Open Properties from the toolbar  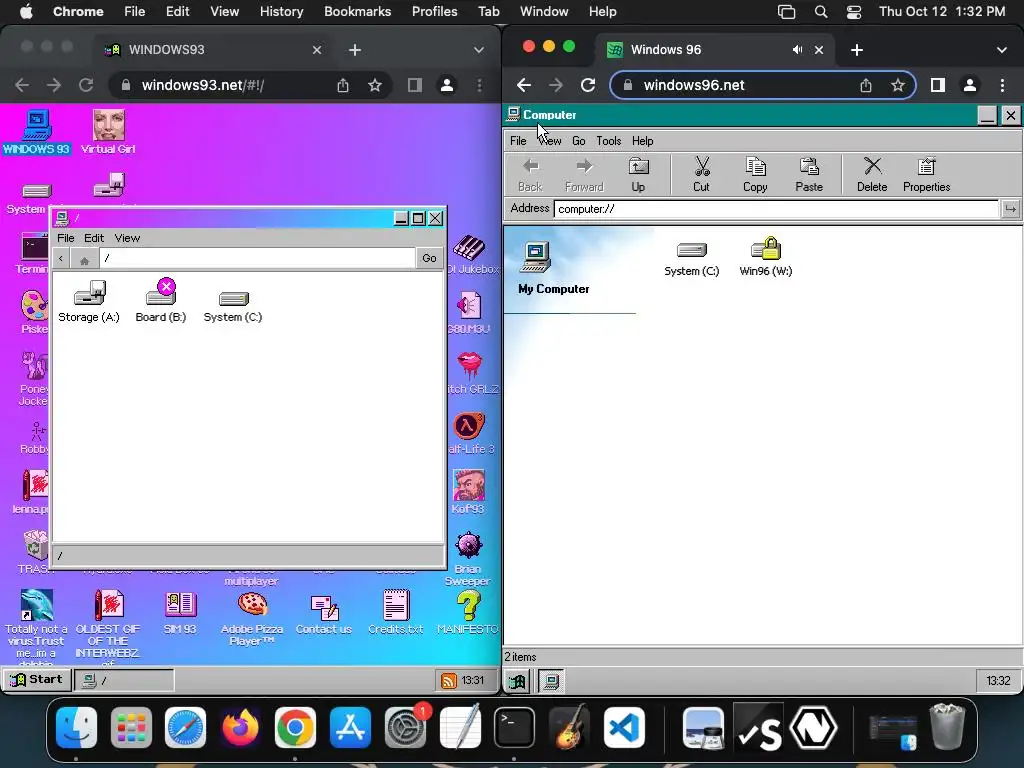[x=926, y=174]
